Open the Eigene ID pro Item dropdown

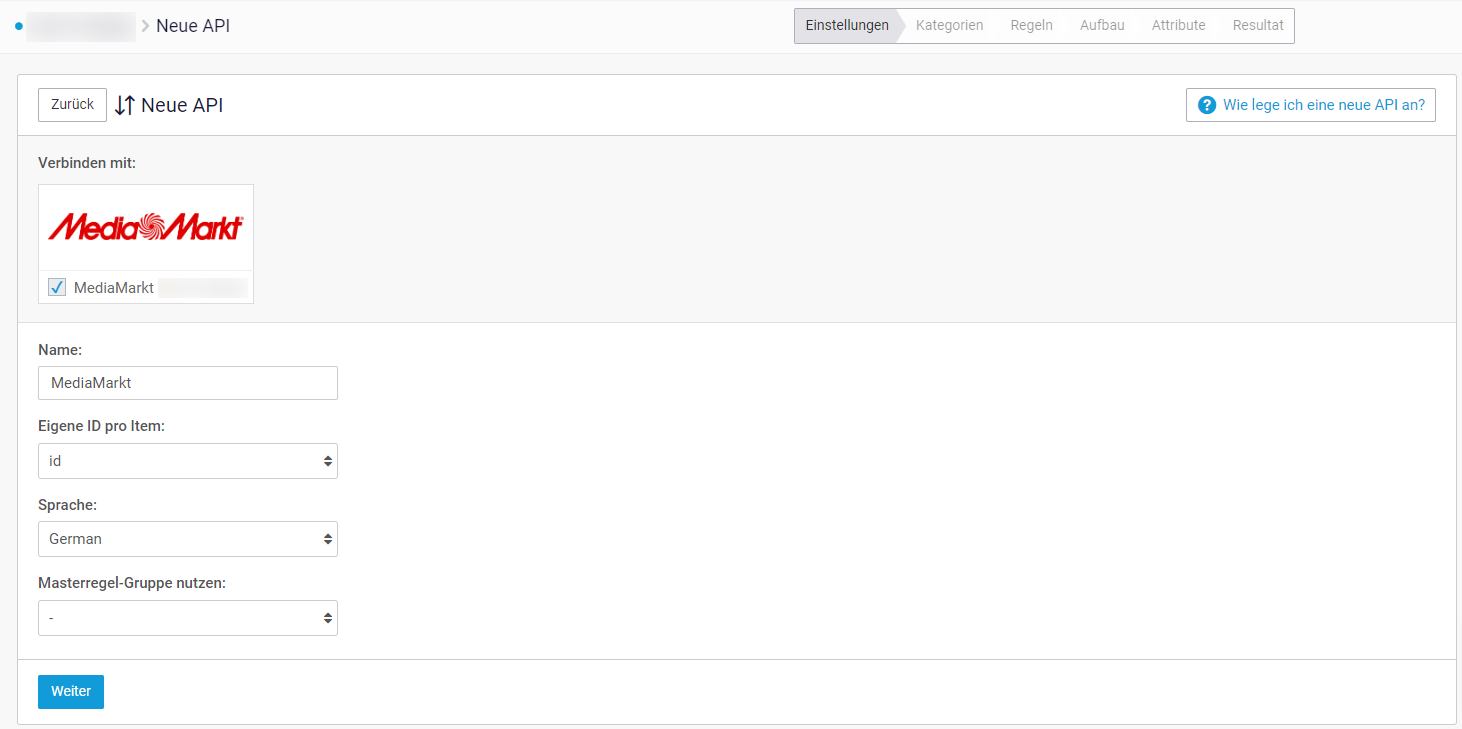click(188, 461)
